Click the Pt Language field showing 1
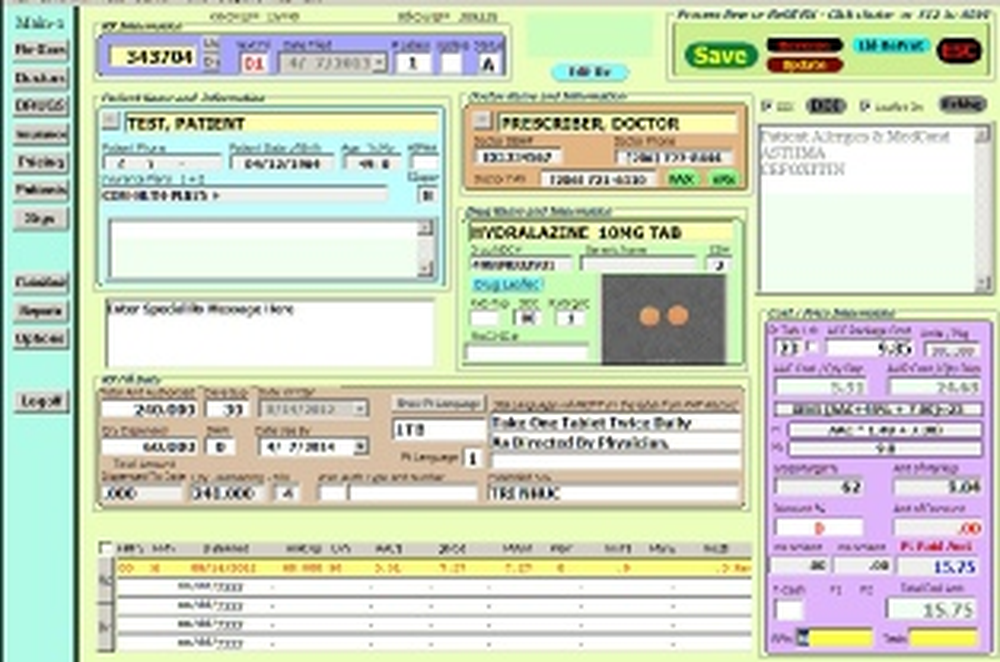1000x662 pixels. pyautogui.click(x=473, y=458)
